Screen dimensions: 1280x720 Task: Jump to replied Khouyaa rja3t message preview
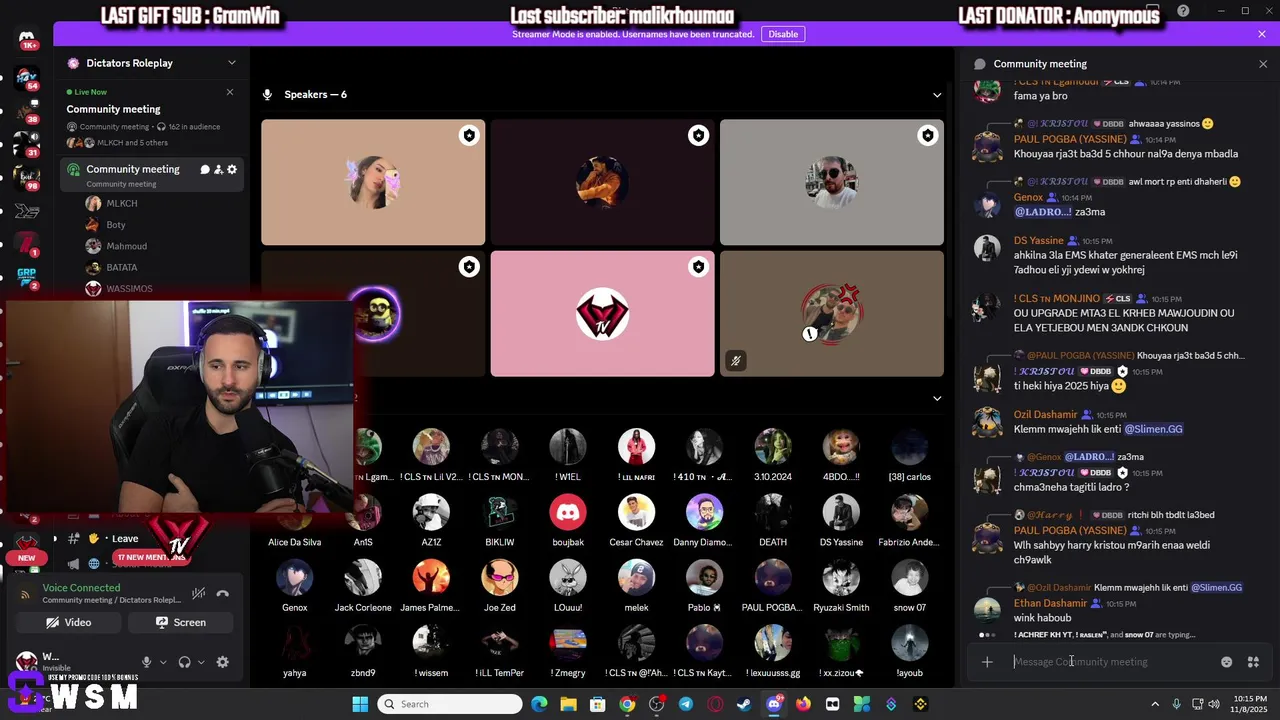[1190, 355]
